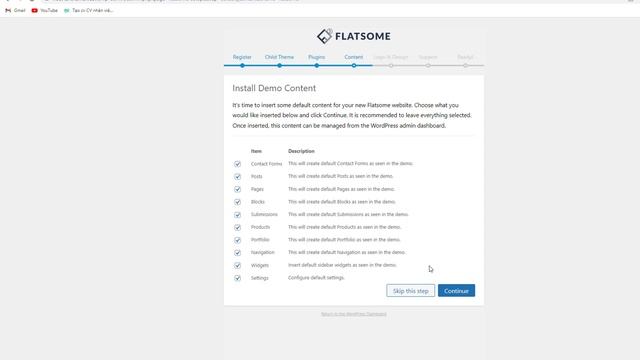Click the Logo & Design progress dot
The width and height of the screenshot is (640, 360).
[x=391, y=65]
